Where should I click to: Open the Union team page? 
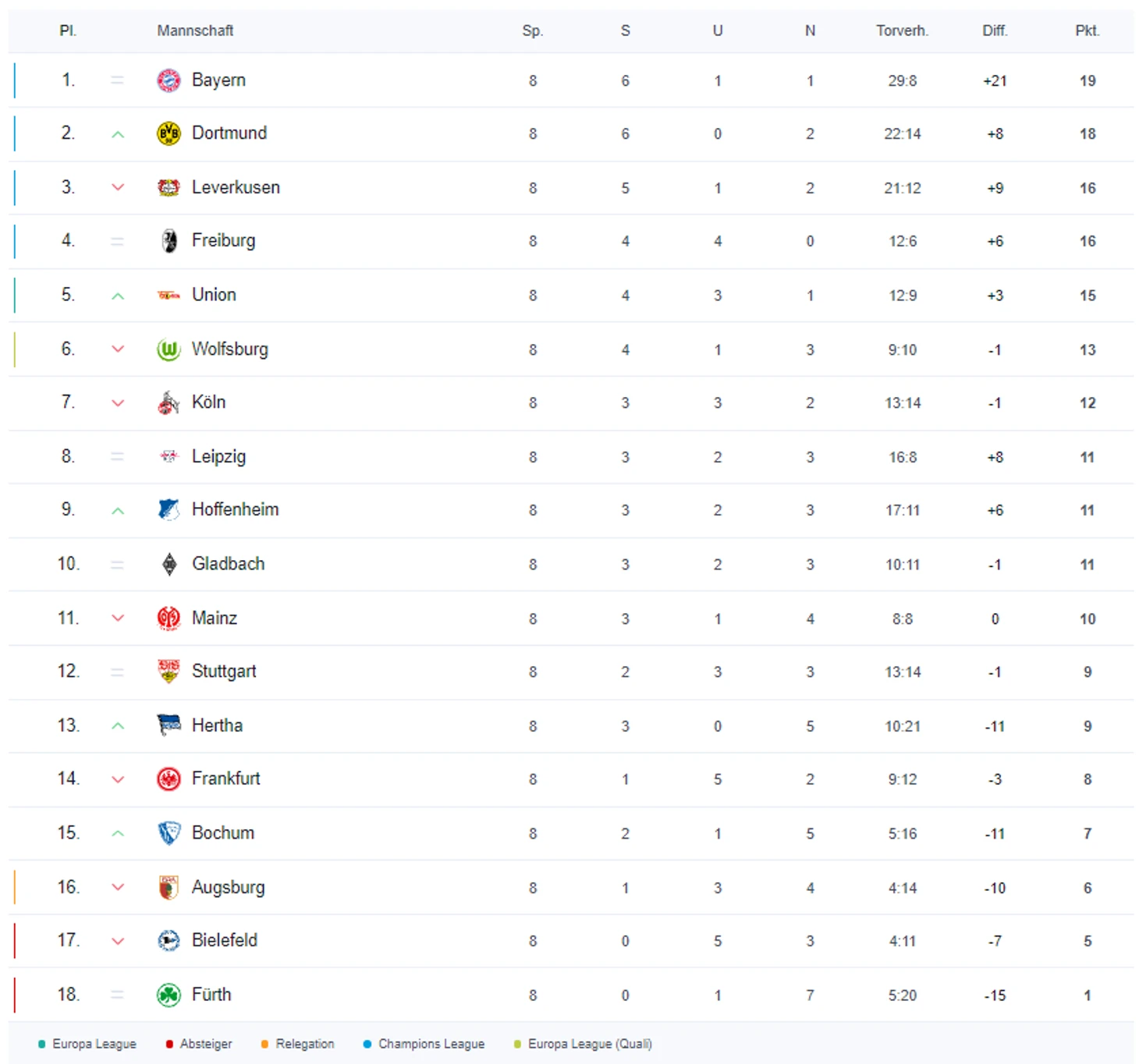pyautogui.click(x=214, y=295)
